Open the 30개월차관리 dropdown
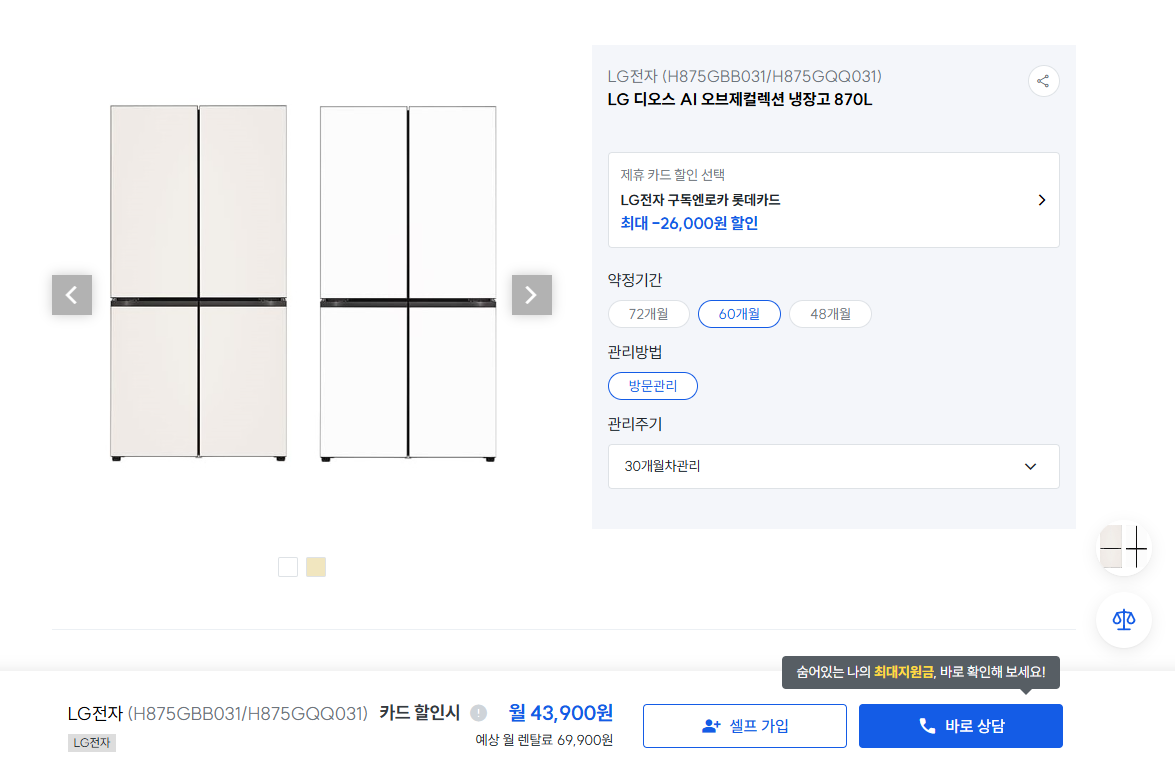 coord(833,467)
